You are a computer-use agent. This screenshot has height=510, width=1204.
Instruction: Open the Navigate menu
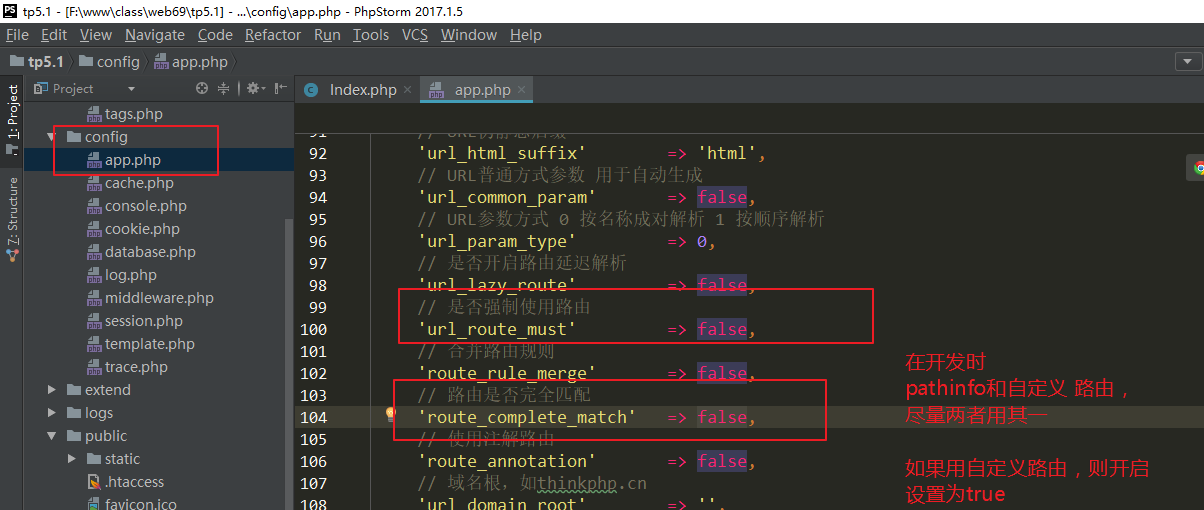[x=155, y=35]
